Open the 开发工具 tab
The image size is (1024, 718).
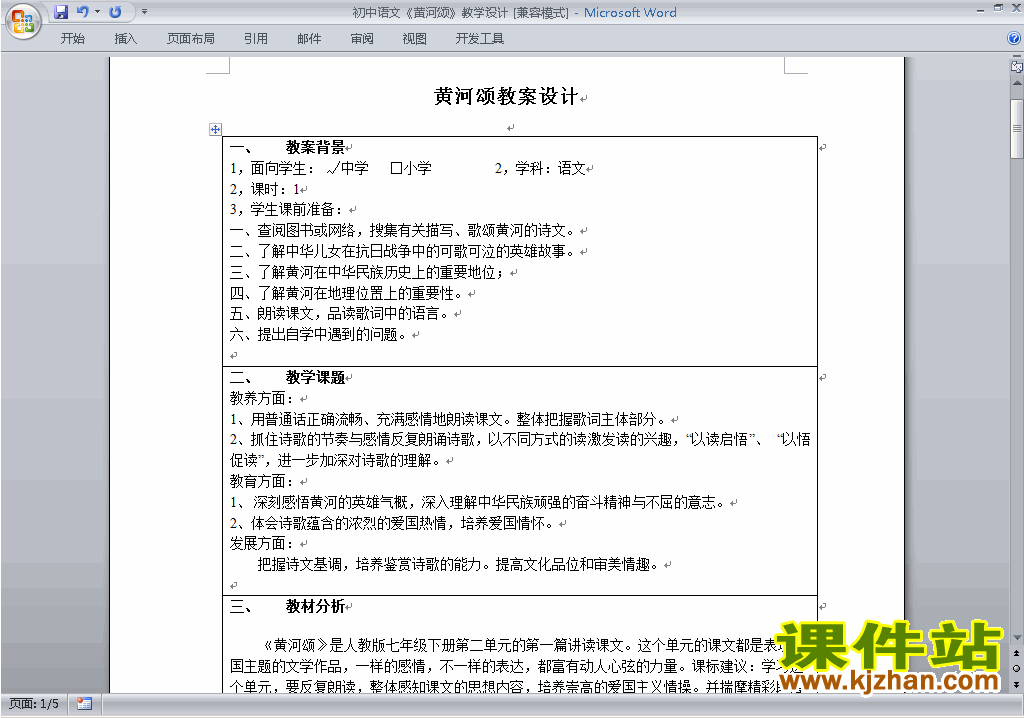pyautogui.click(x=479, y=39)
